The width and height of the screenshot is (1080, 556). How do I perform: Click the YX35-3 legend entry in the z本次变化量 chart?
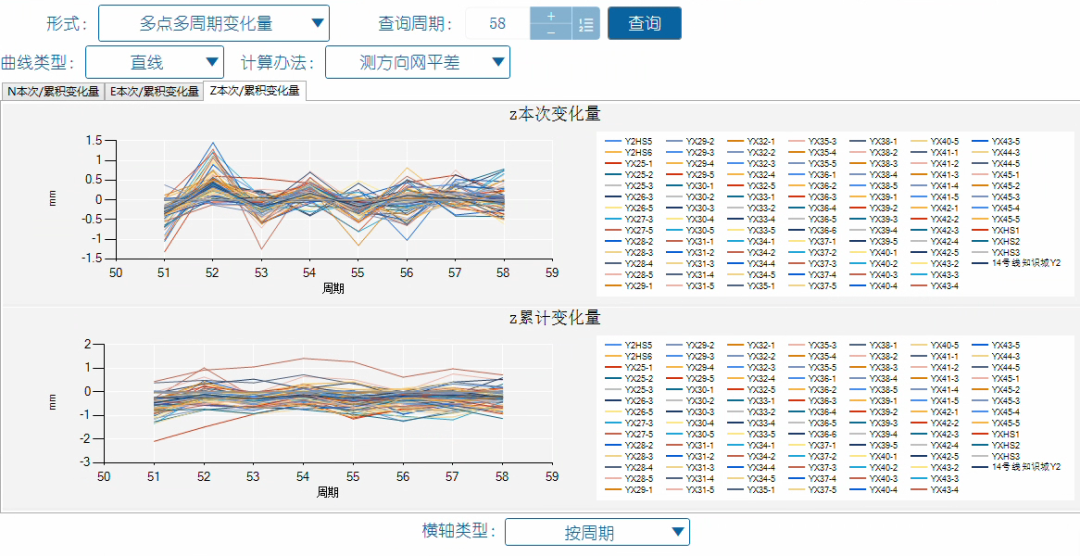coord(813,141)
